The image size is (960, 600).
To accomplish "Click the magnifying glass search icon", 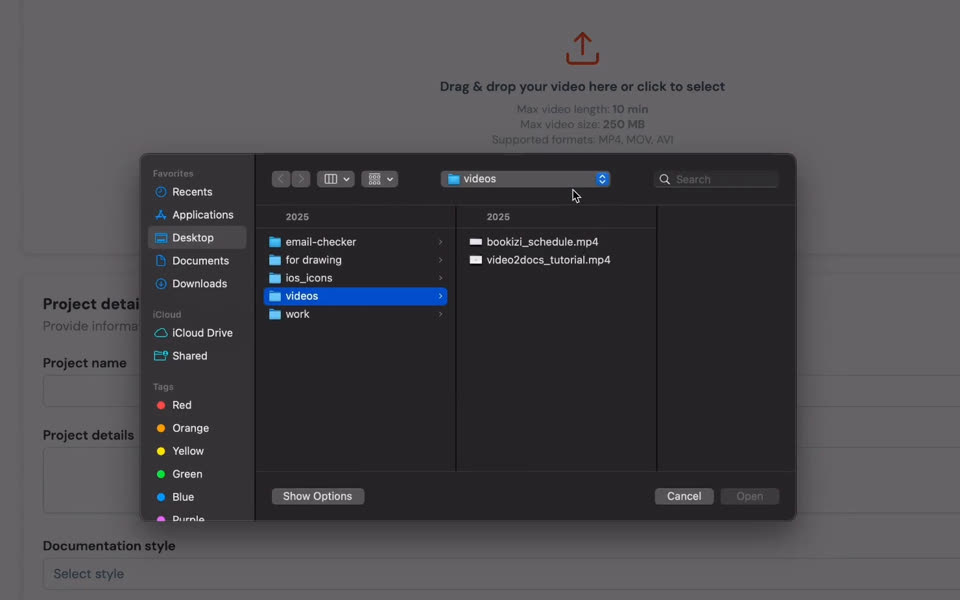I will [x=664, y=179].
